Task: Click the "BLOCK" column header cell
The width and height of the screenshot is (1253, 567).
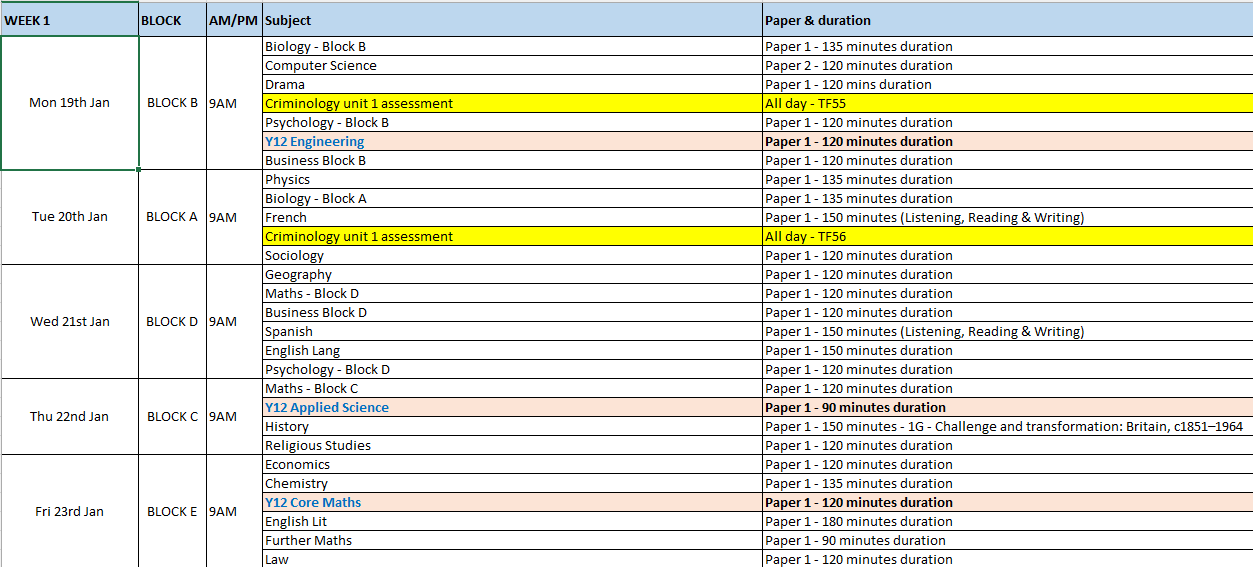Action: point(172,20)
